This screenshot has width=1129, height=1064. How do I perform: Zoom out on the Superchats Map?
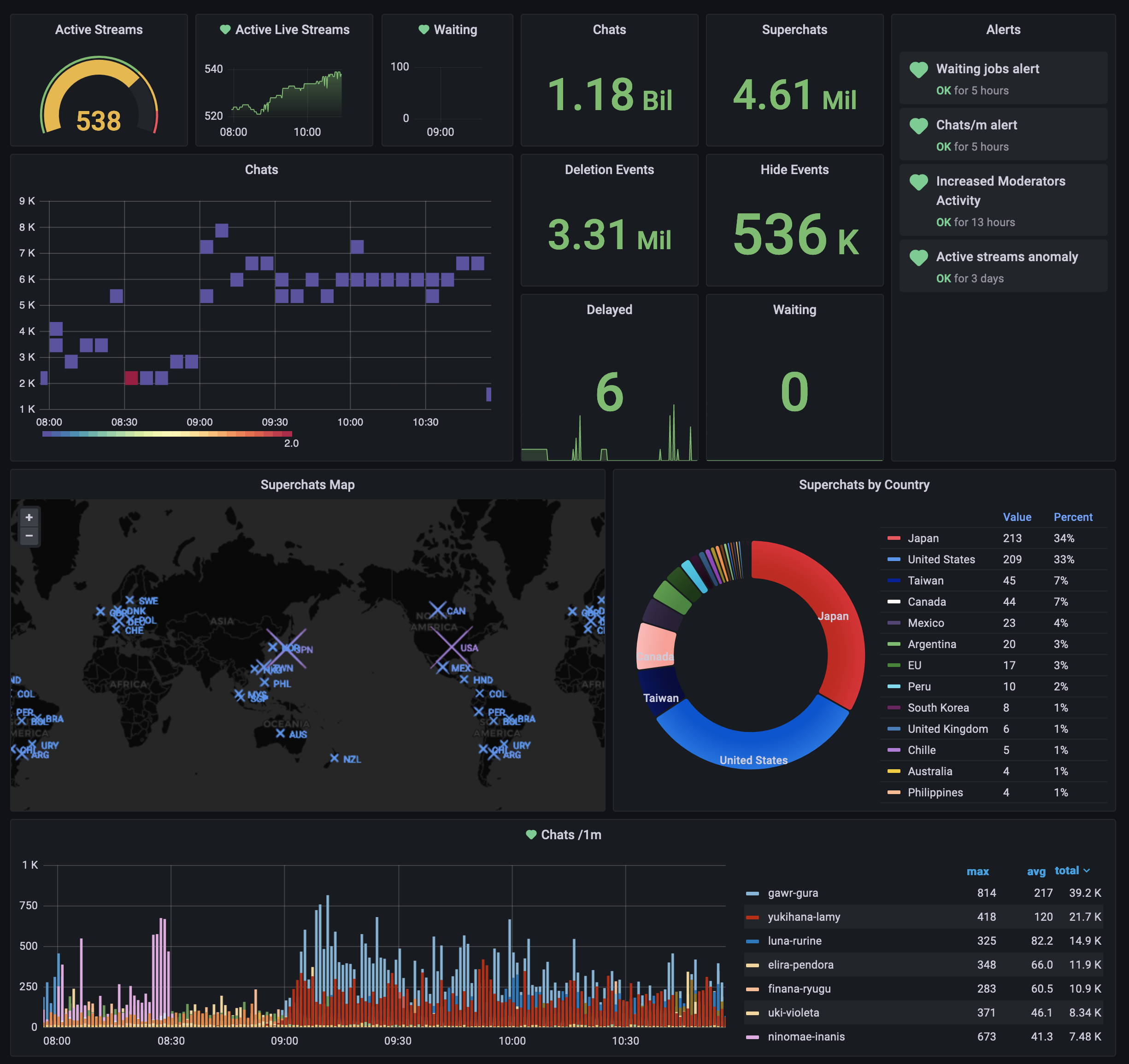click(29, 535)
